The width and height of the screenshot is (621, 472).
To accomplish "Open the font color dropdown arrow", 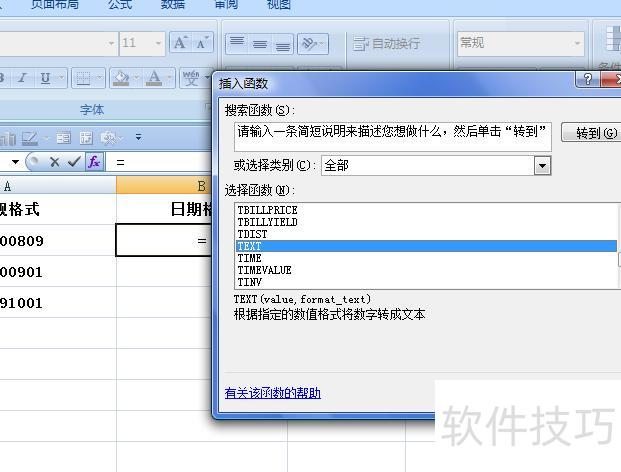I will pos(170,78).
